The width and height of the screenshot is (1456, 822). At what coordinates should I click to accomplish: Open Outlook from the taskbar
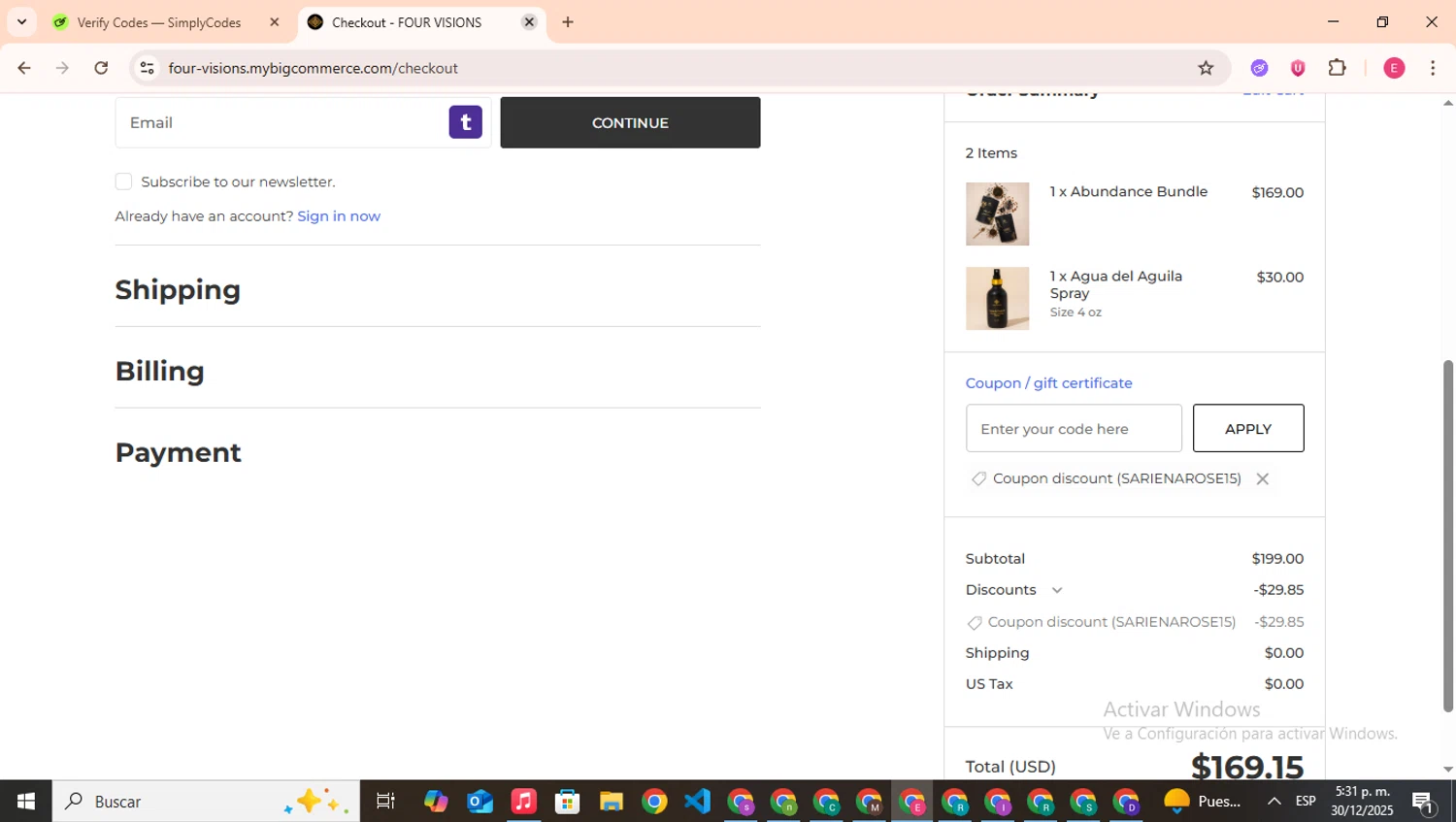click(x=480, y=802)
